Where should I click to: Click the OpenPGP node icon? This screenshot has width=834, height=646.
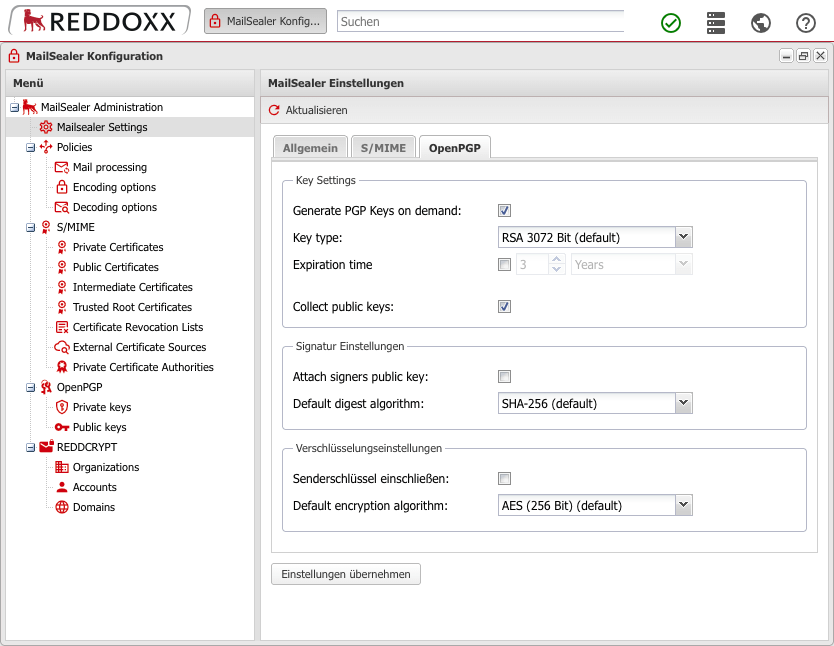tap(46, 388)
